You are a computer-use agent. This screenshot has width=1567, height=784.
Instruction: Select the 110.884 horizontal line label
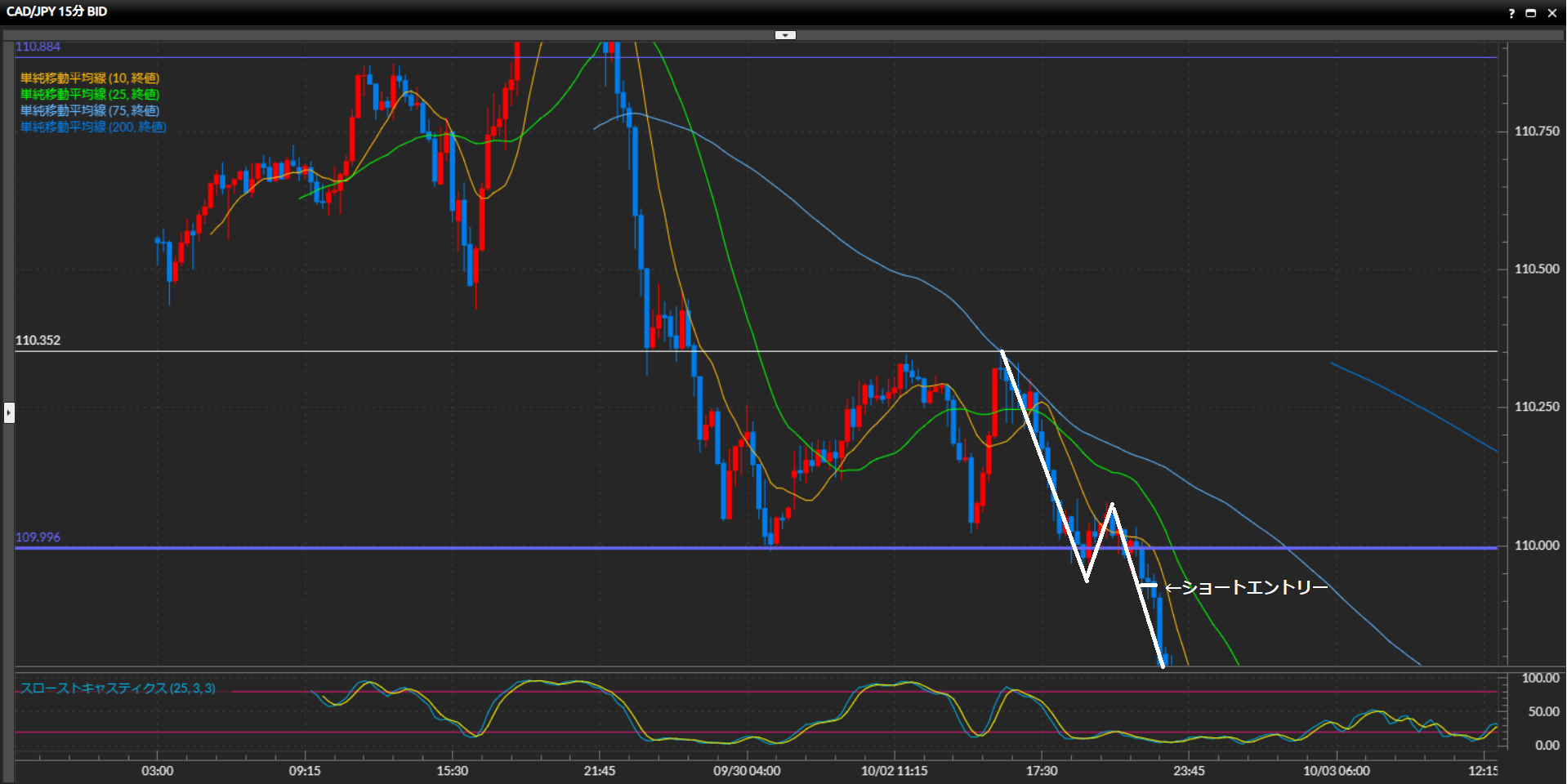pos(38,47)
